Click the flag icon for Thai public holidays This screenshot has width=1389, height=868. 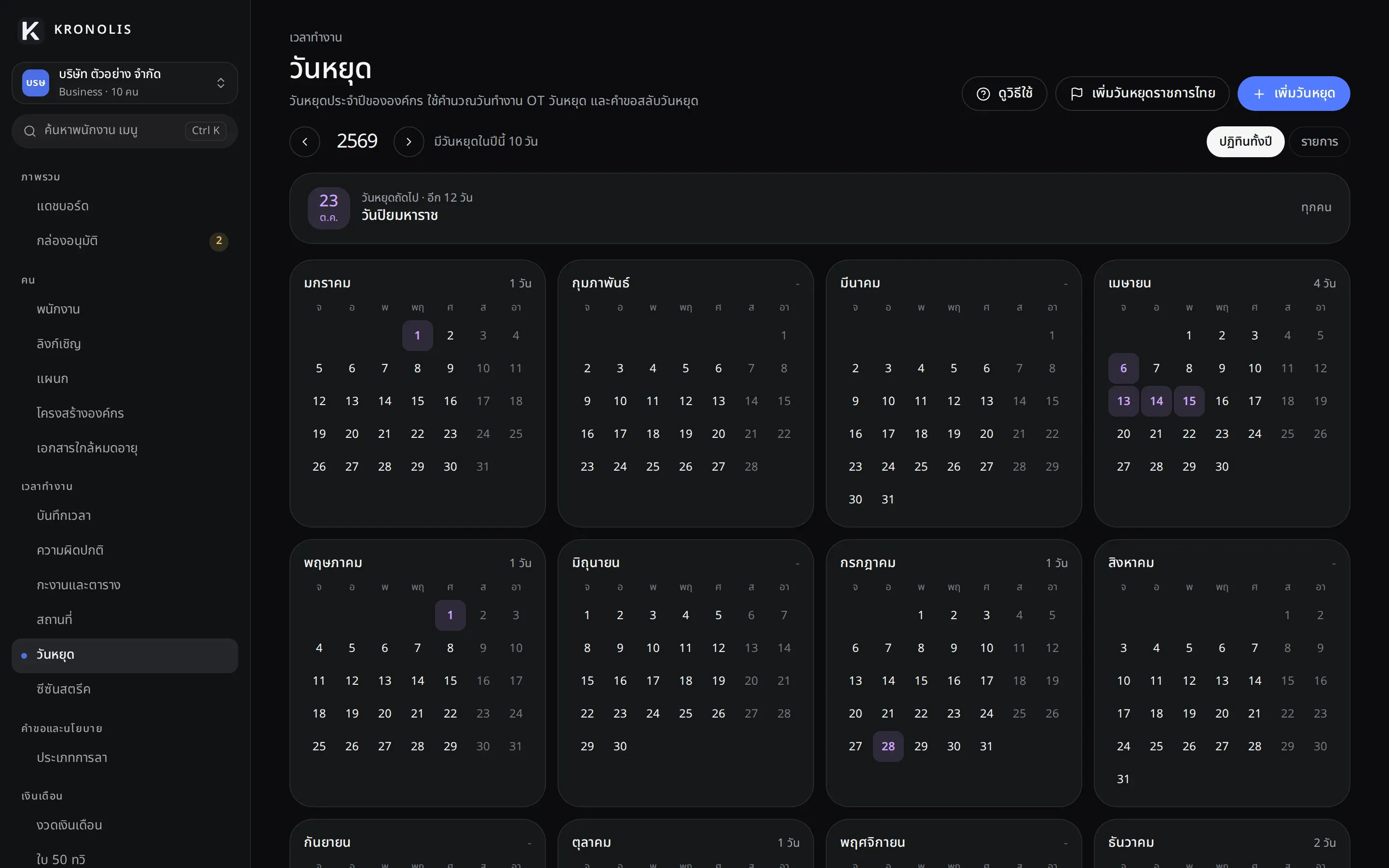point(1077,94)
